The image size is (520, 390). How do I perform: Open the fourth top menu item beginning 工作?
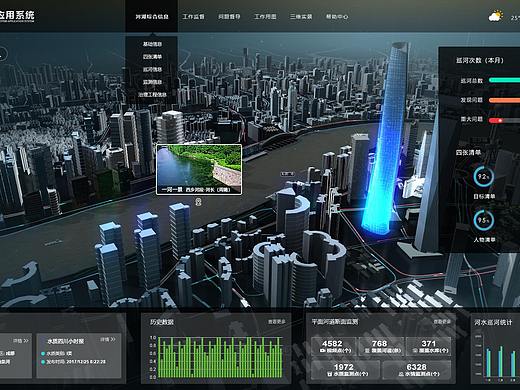pos(265,16)
